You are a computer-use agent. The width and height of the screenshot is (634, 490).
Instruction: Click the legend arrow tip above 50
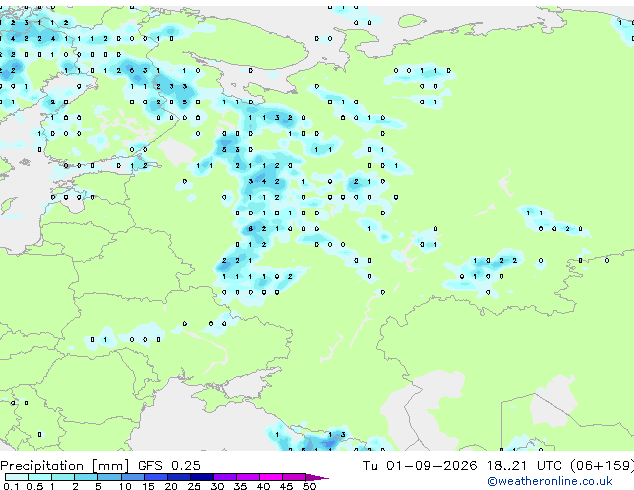(317, 477)
